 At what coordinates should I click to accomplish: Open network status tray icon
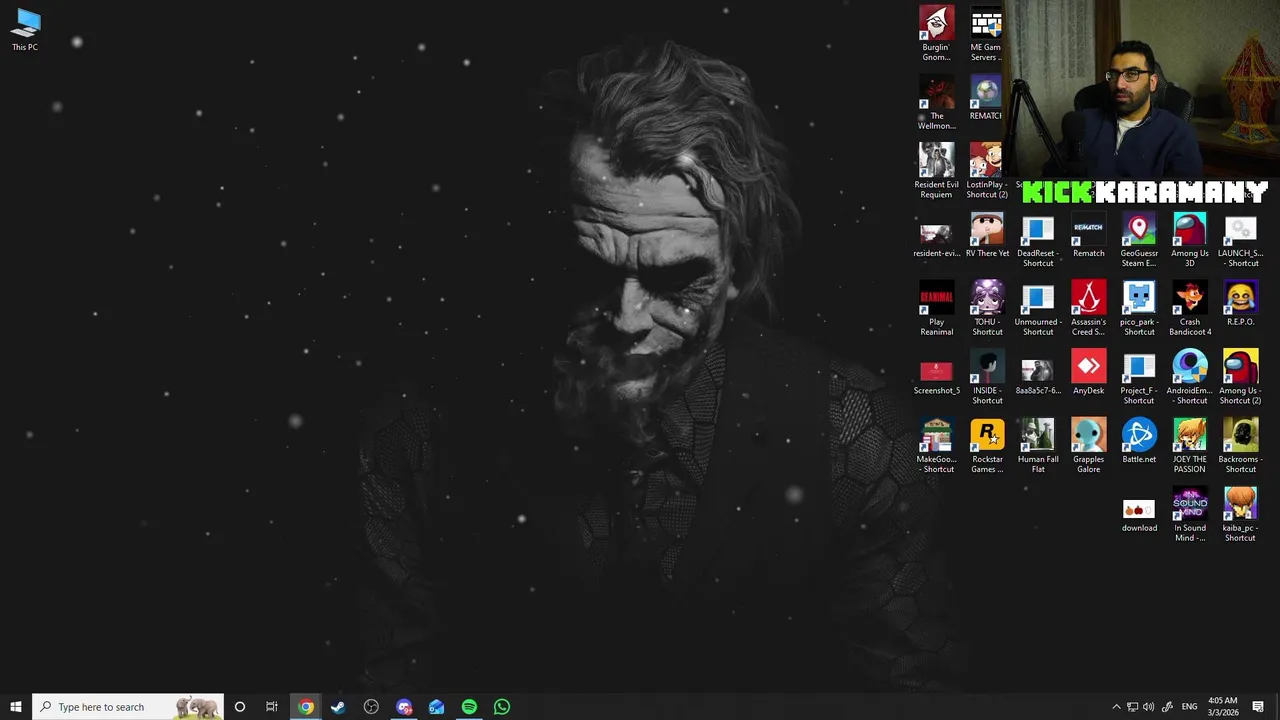[x=1132, y=707]
